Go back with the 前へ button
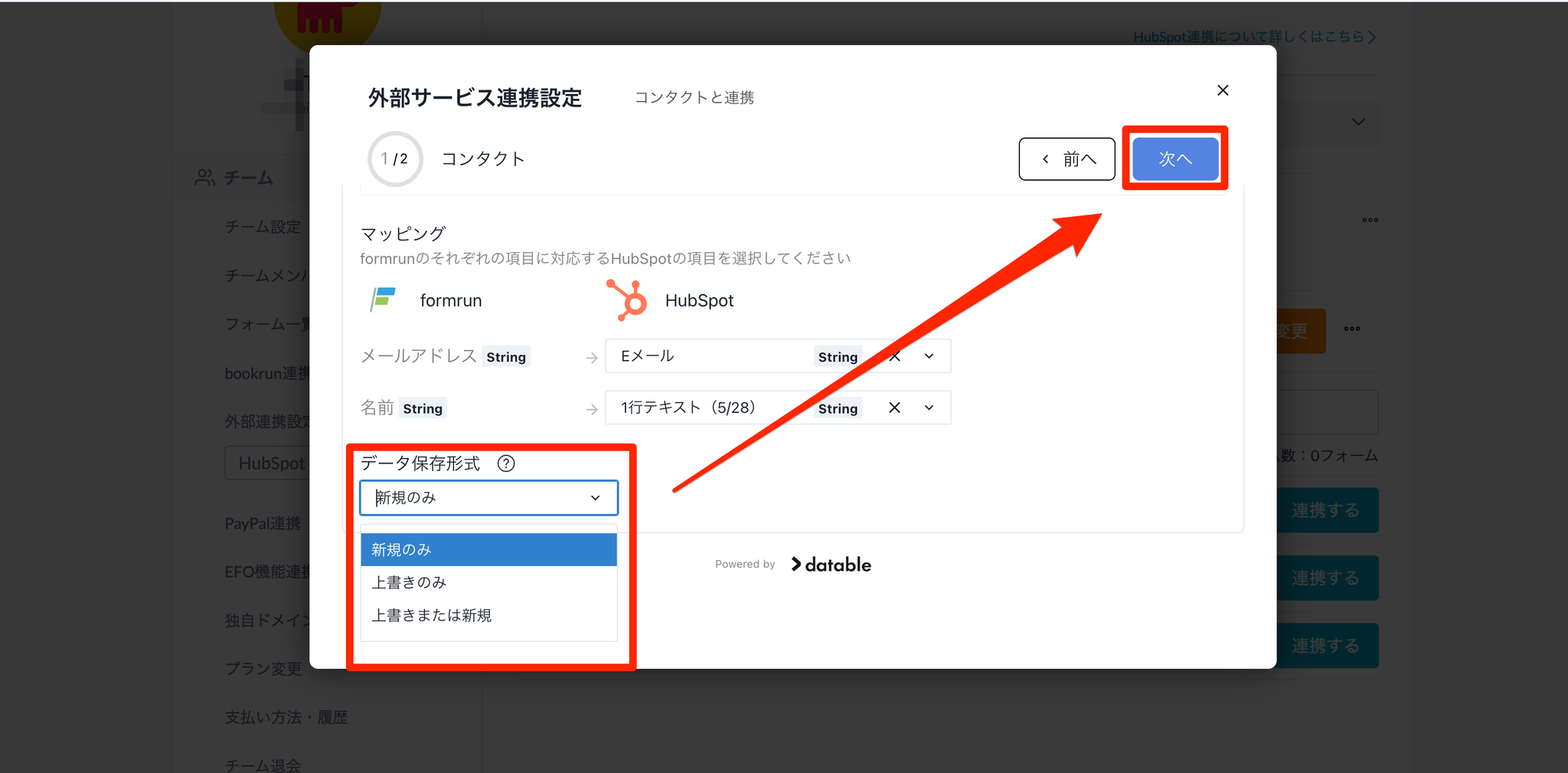The height and width of the screenshot is (773, 1568). click(1067, 159)
